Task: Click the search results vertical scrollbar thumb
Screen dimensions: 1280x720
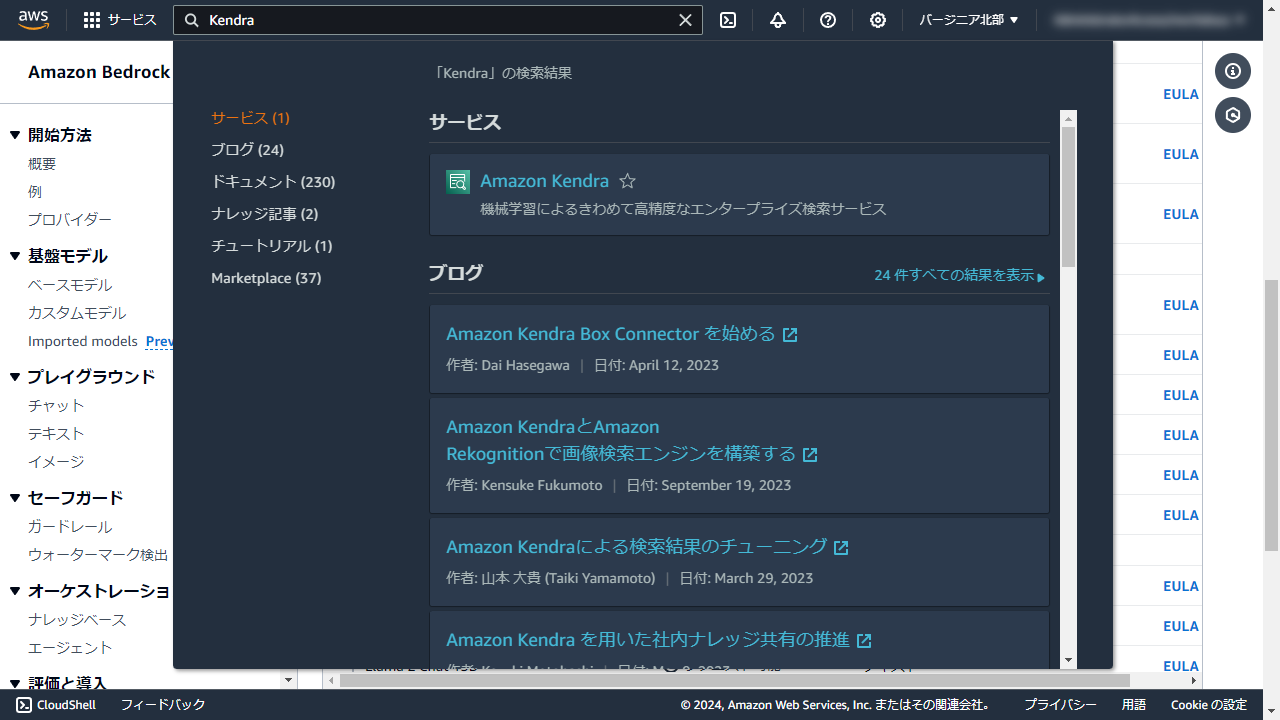Action: [1069, 197]
